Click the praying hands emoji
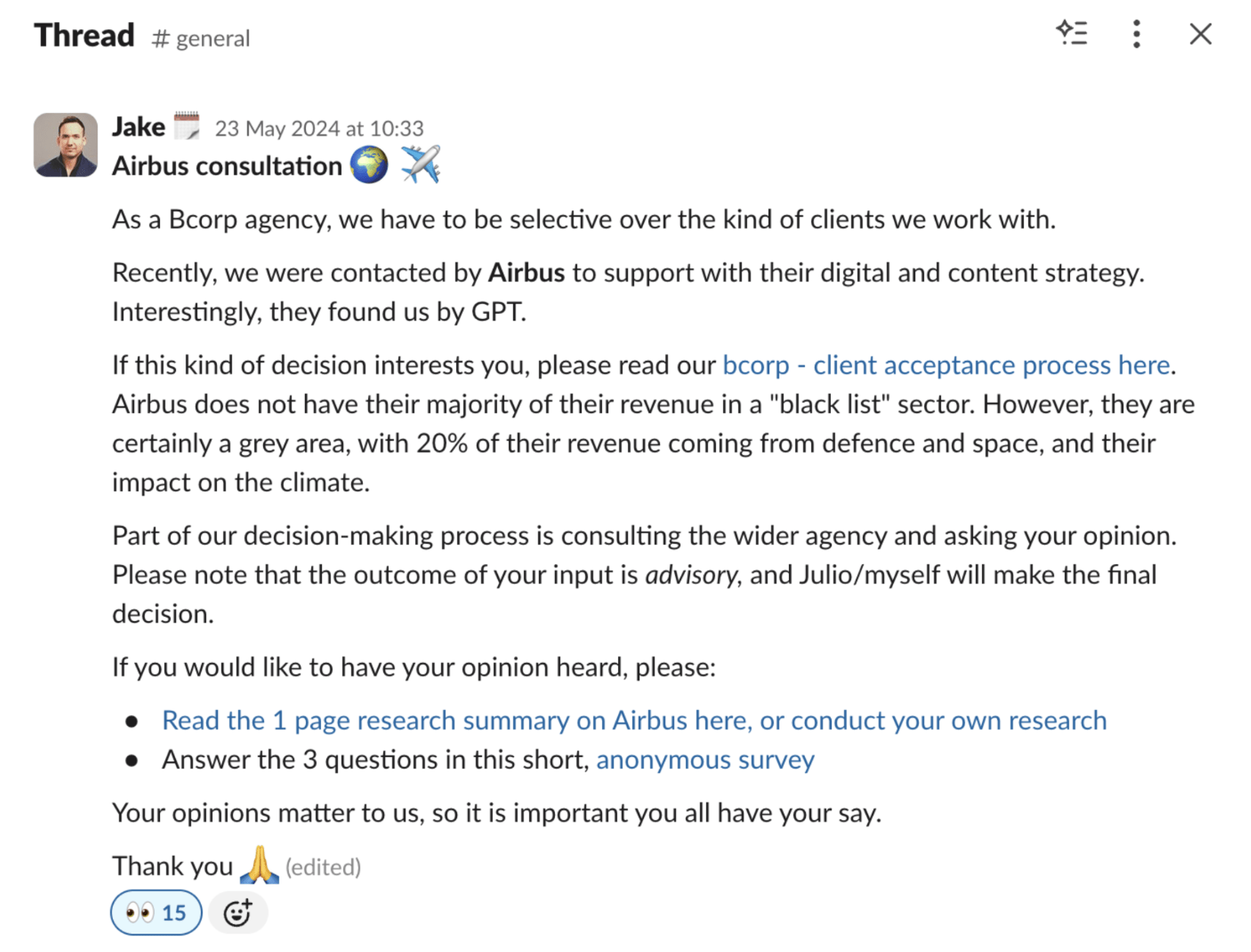The width and height of the screenshot is (1251, 952). coord(259,865)
